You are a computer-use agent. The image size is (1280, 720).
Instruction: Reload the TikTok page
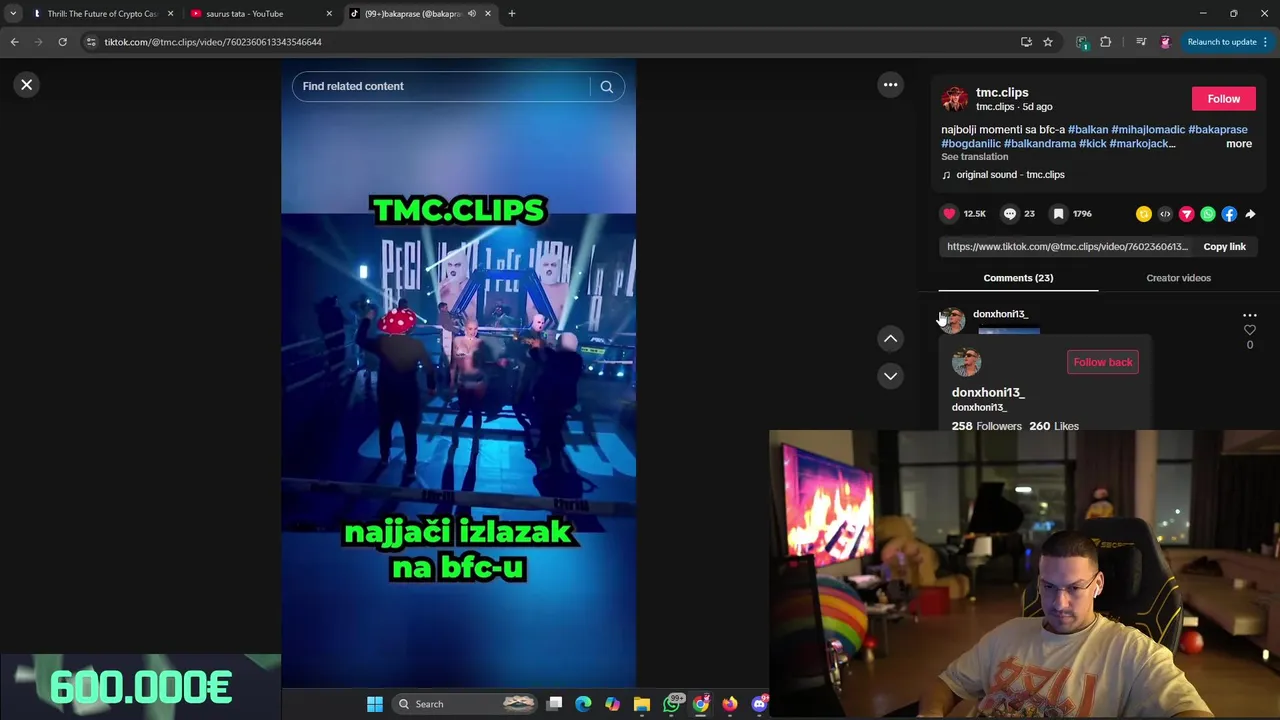tap(62, 42)
